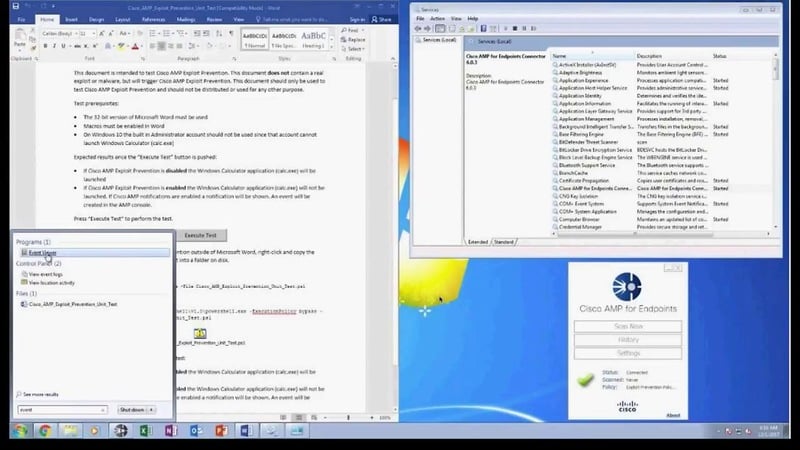Click the Center alignment icon

pos(161,46)
